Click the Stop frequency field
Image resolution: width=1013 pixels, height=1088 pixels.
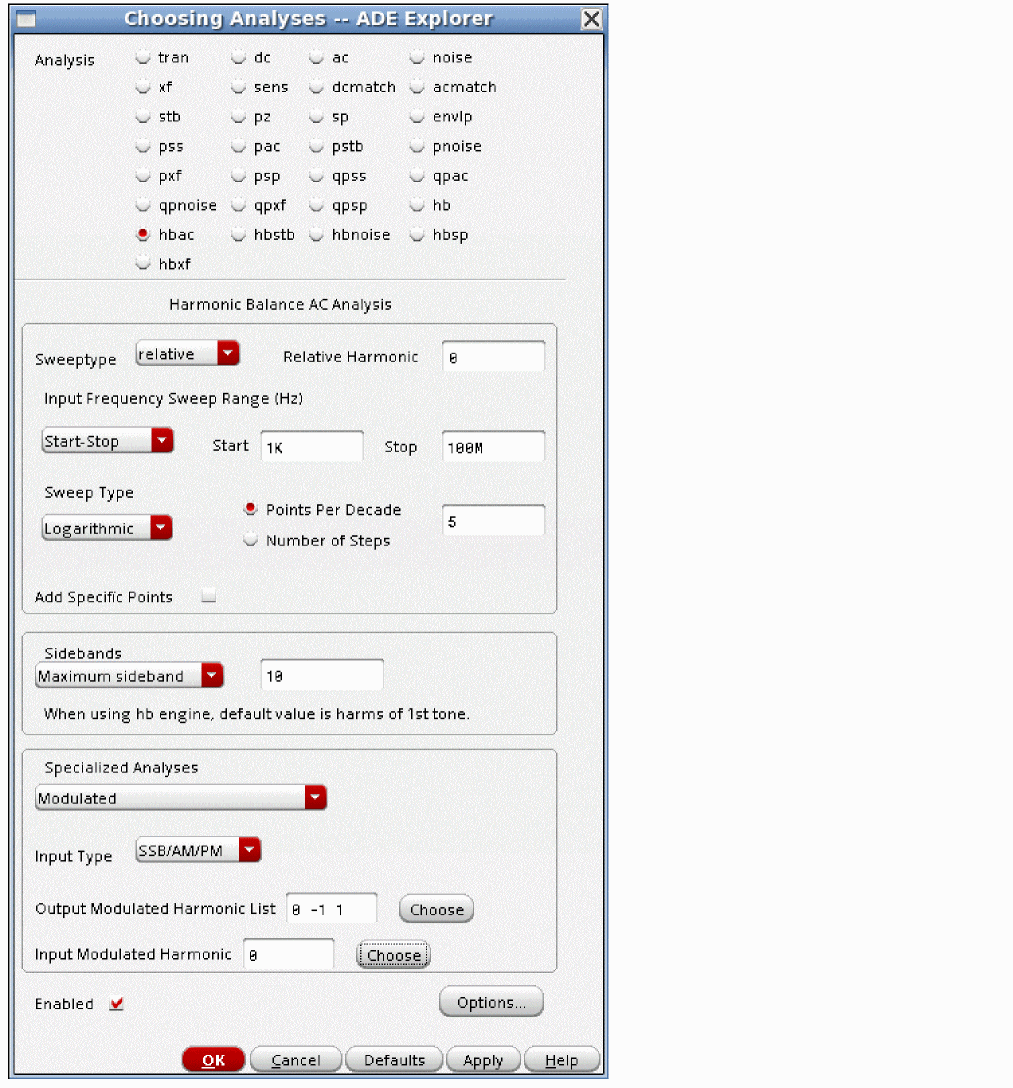point(493,446)
